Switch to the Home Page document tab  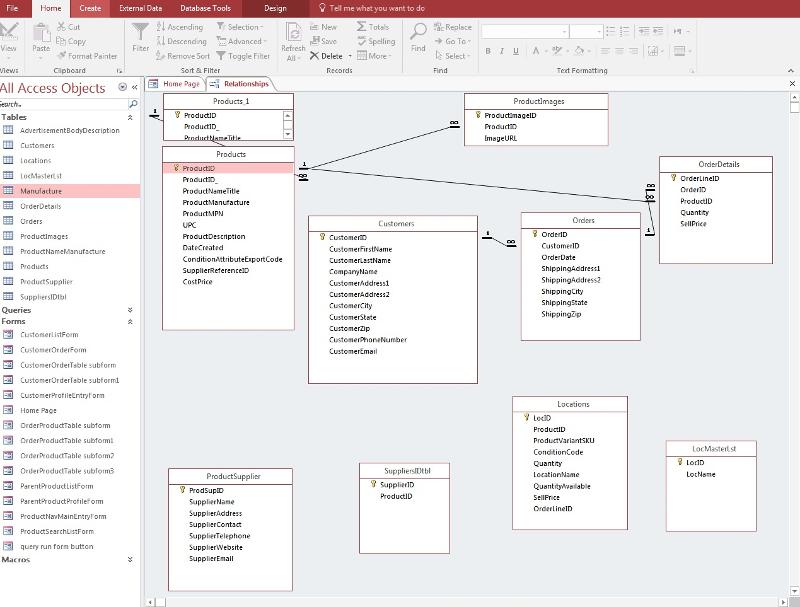pos(180,84)
